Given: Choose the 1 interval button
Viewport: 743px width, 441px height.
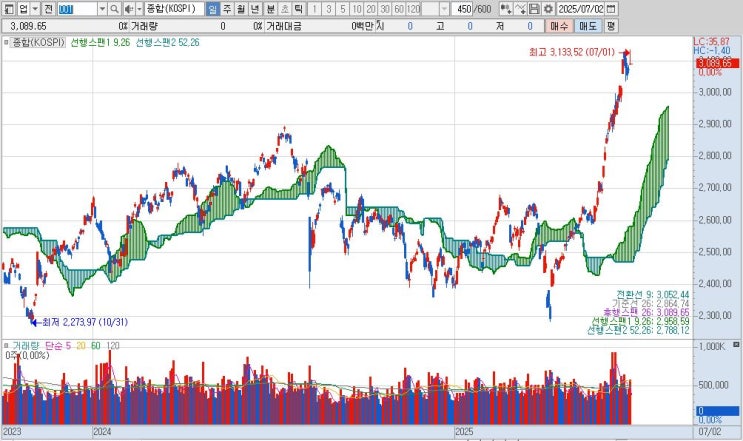Looking at the screenshot, I should coord(314,9).
